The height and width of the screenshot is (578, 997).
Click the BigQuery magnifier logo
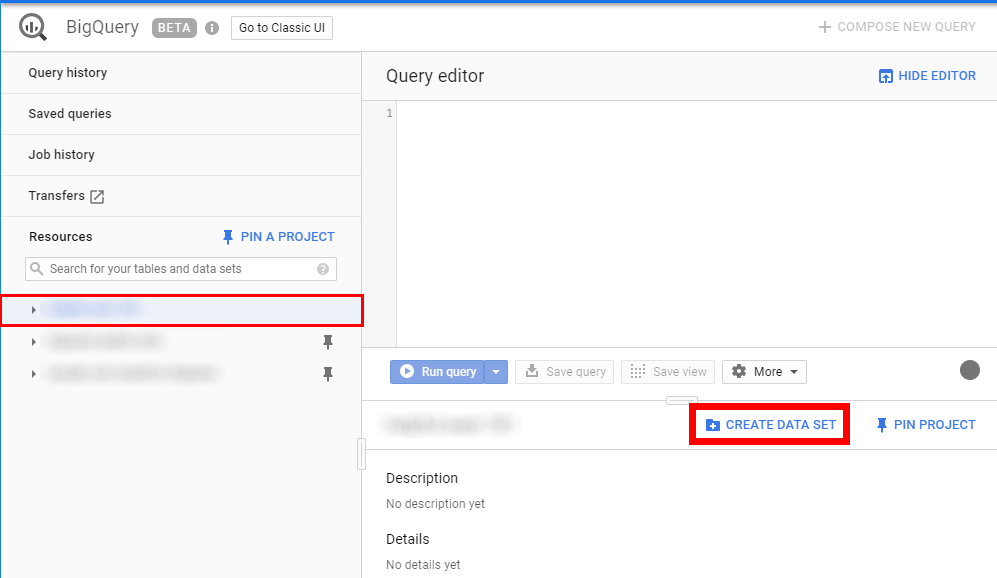[33, 27]
